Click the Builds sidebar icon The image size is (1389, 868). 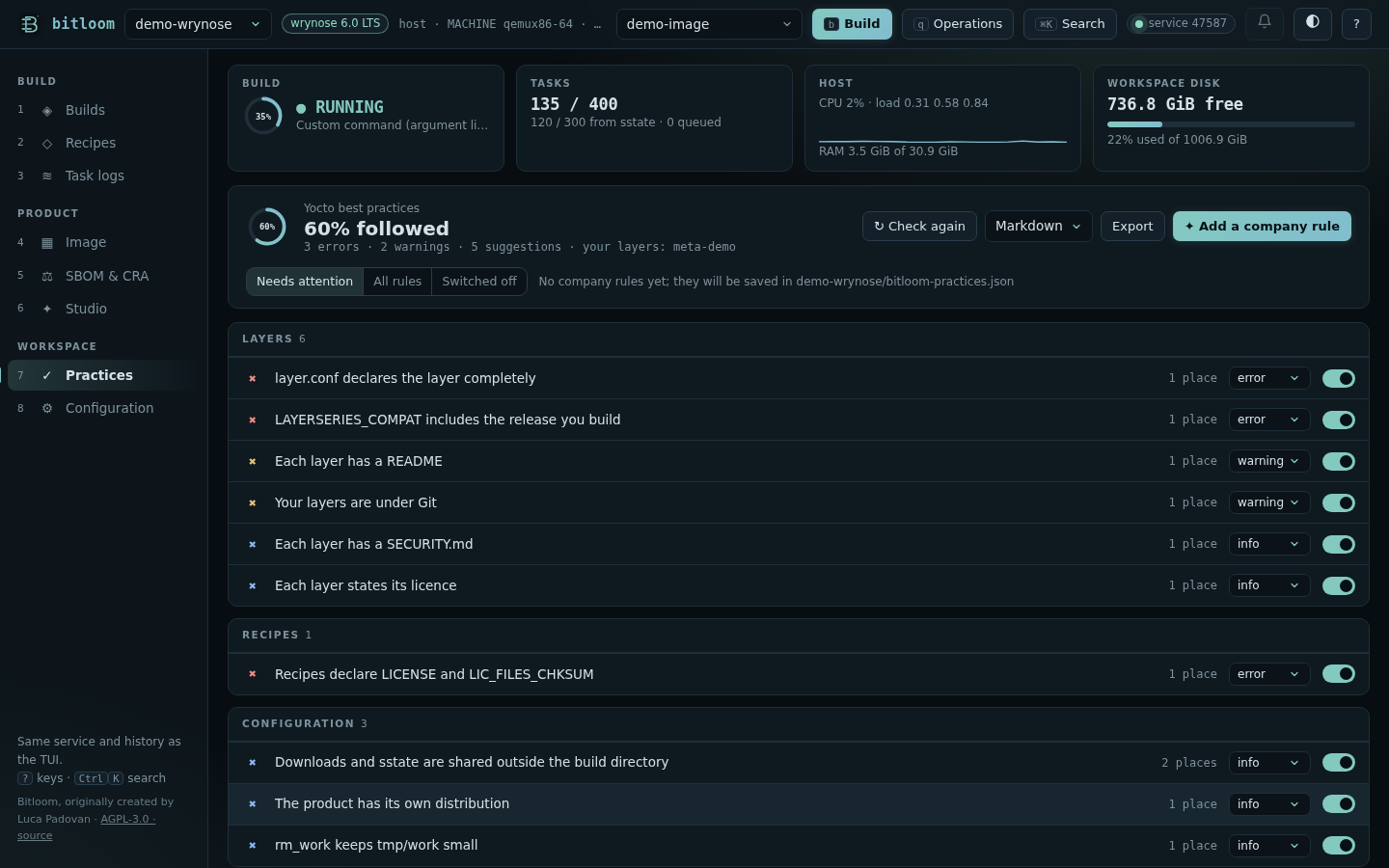point(47,111)
